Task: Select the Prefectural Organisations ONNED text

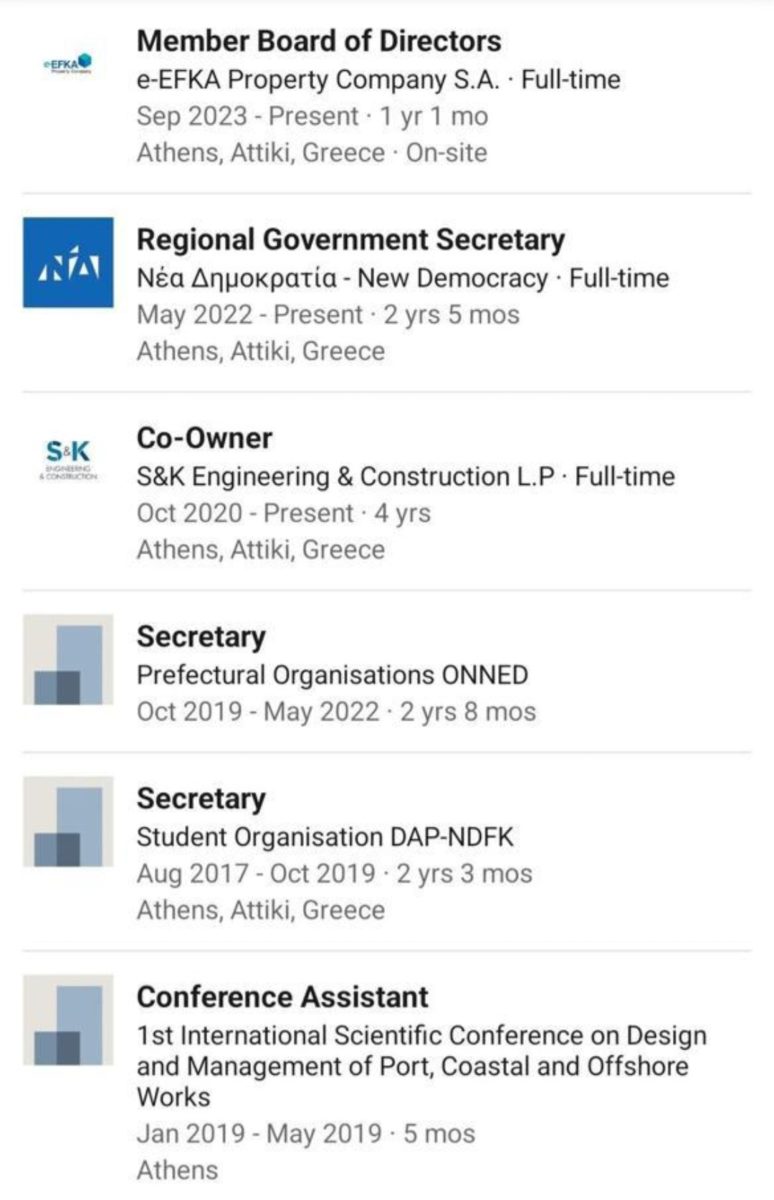Action: (x=332, y=675)
